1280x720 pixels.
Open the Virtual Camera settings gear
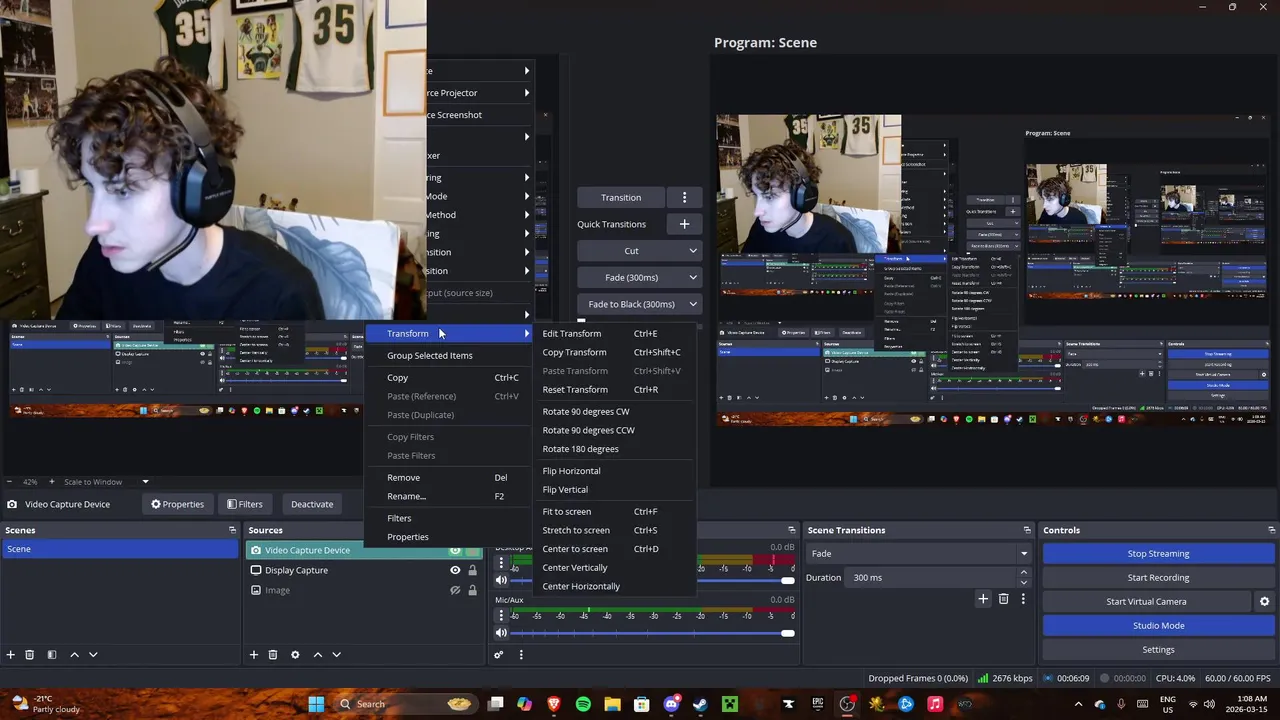pyautogui.click(x=1264, y=602)
